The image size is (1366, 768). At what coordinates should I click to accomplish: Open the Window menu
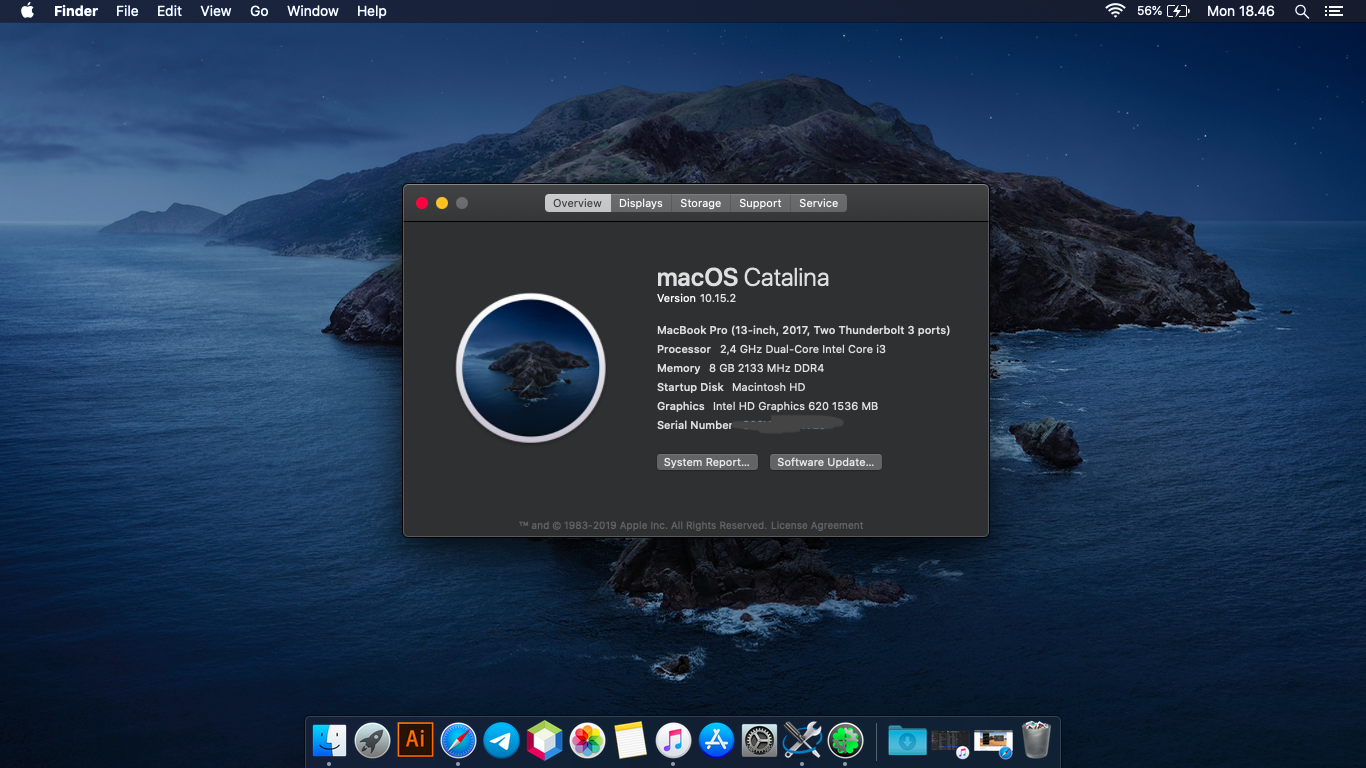click(x=313, y=11)
